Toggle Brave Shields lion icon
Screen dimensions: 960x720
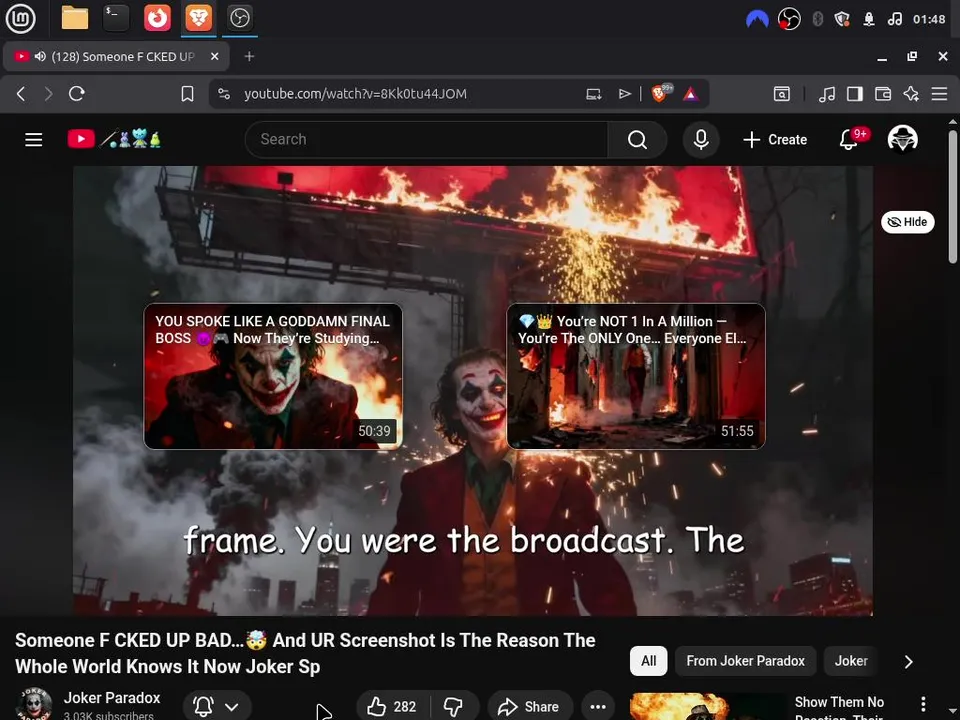click(661, 93)
